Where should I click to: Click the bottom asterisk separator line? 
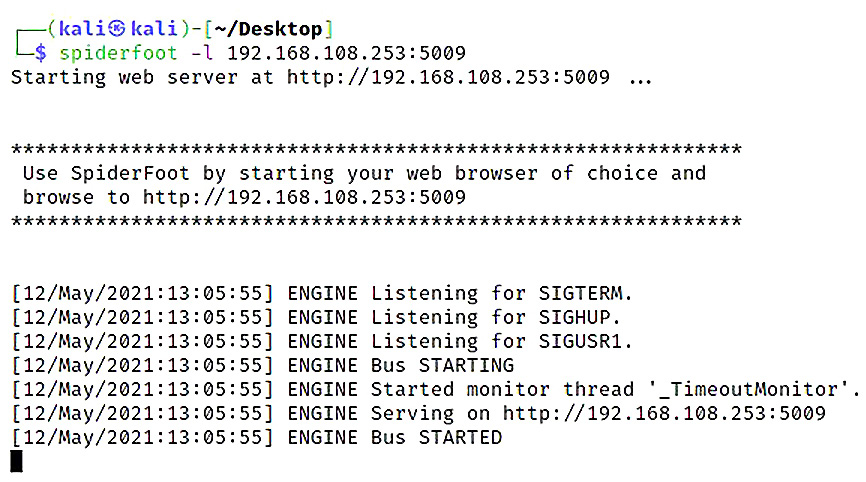[376, 221]
